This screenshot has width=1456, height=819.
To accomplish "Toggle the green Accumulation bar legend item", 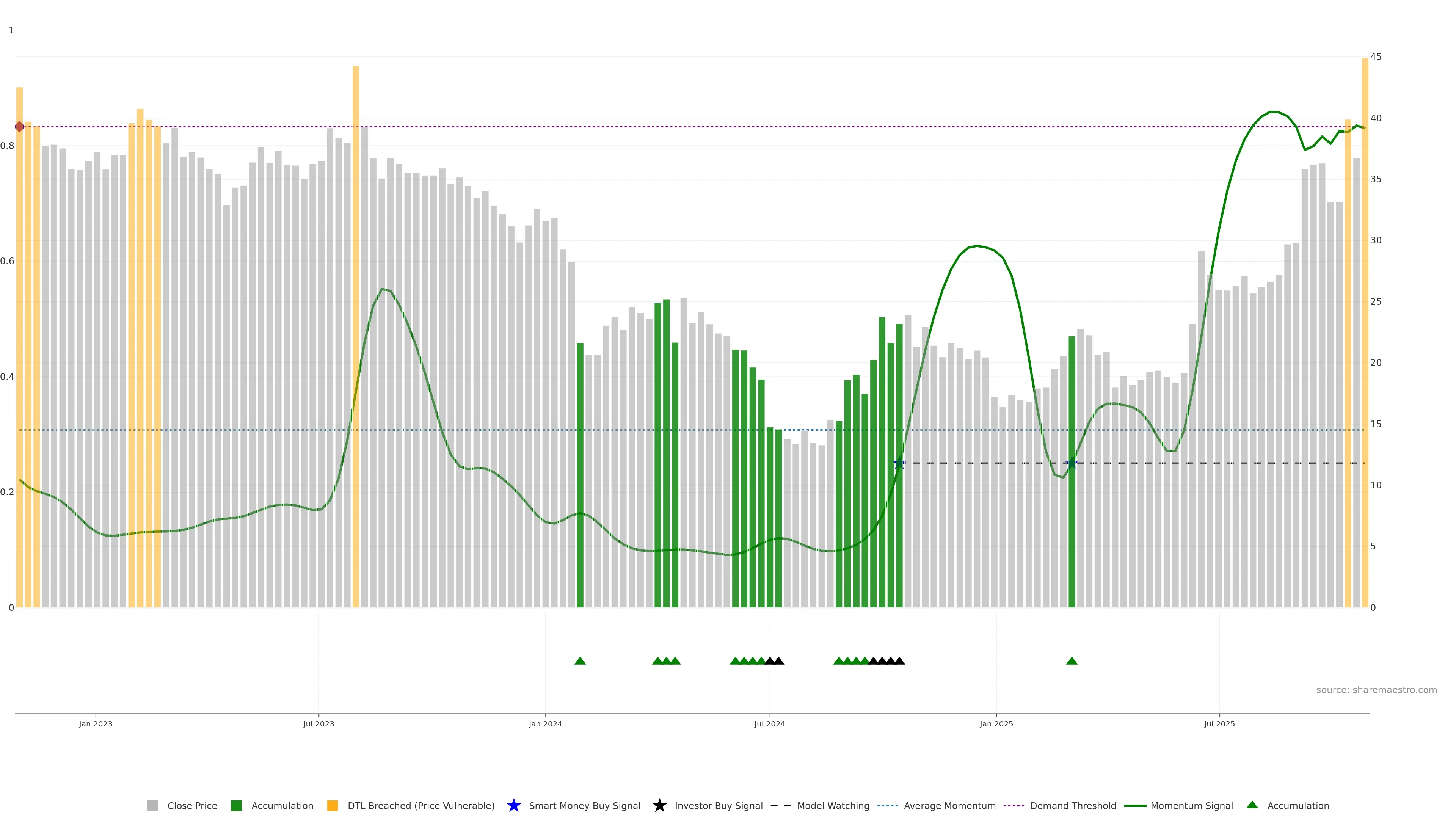I will [x=236, y=806].
